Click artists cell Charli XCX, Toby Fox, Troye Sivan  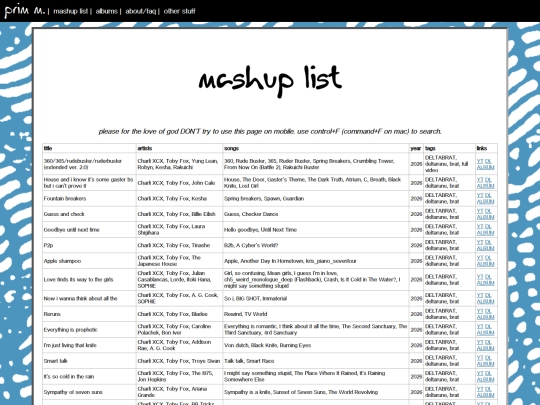[x=179, y=361]
